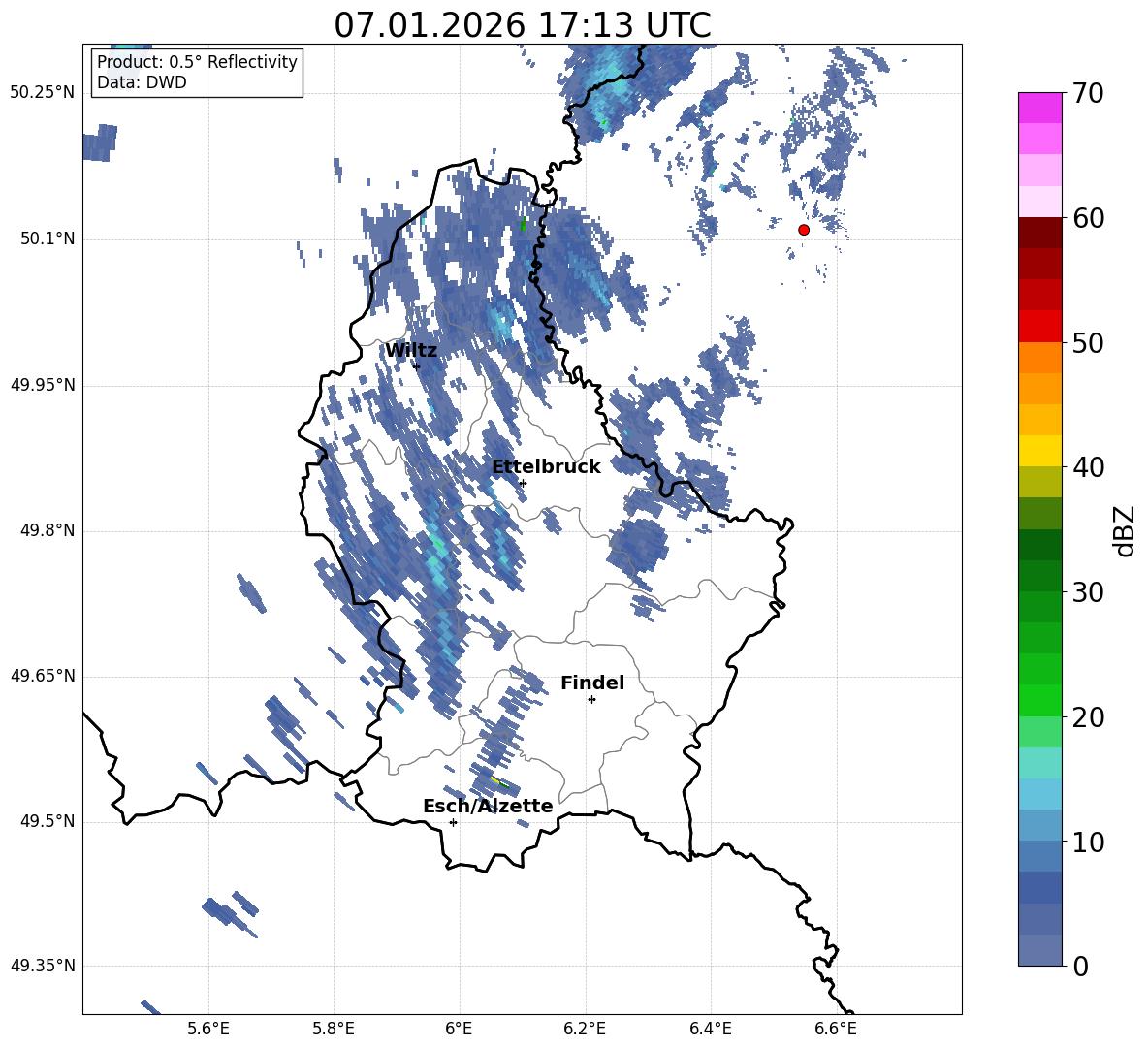The width and height of the screenshot is (1148, 1048).
Task: Click the 6.2°E longitude label
Action: coord(585,1029)
